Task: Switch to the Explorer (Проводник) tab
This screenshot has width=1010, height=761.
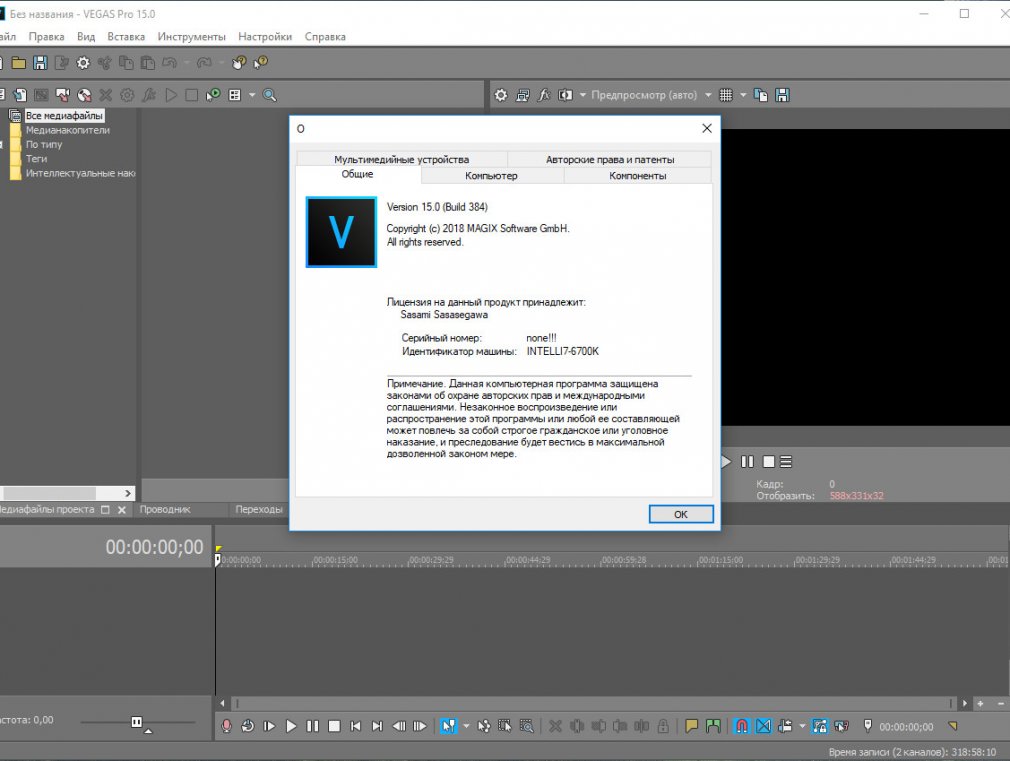Action: tap(165, 509)
